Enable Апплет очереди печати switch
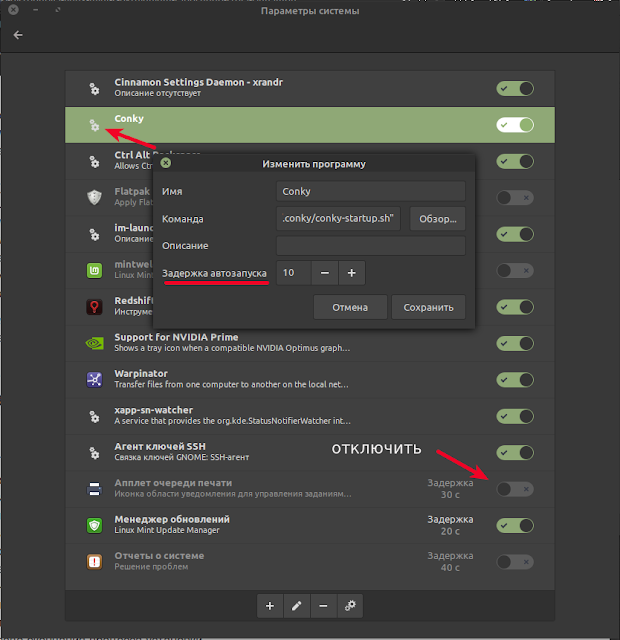Screen dimensions: 620x640 [515, 489]
